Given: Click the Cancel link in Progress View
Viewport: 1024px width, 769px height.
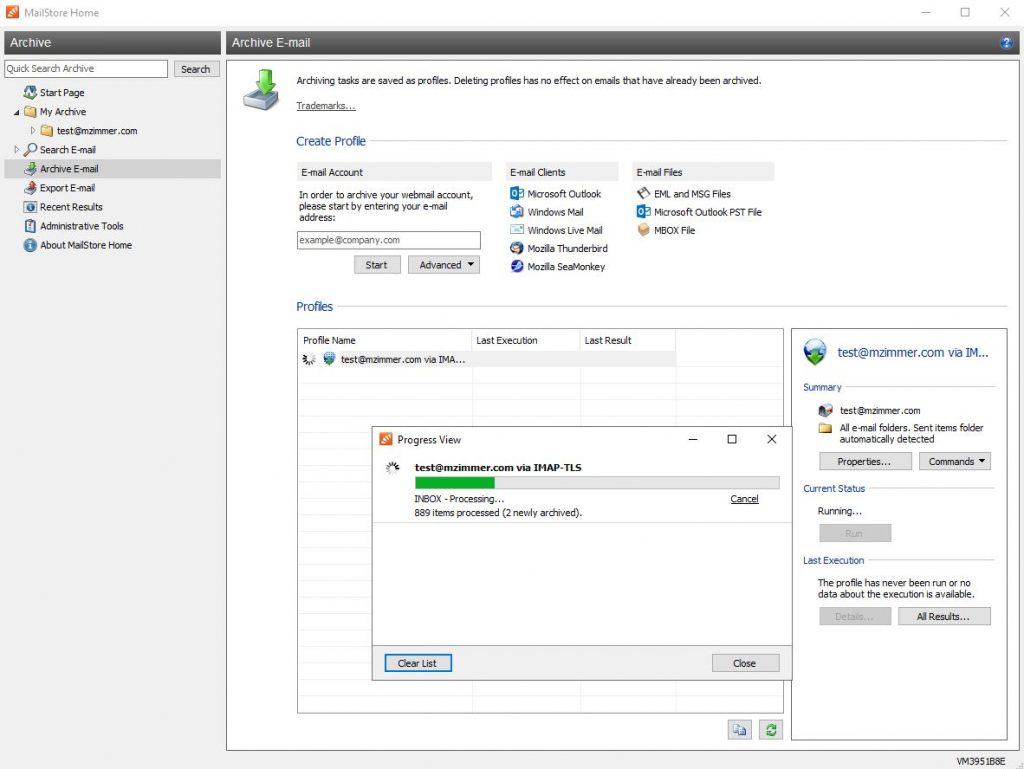Looking at the screenshot, I should tap(744, 499).
